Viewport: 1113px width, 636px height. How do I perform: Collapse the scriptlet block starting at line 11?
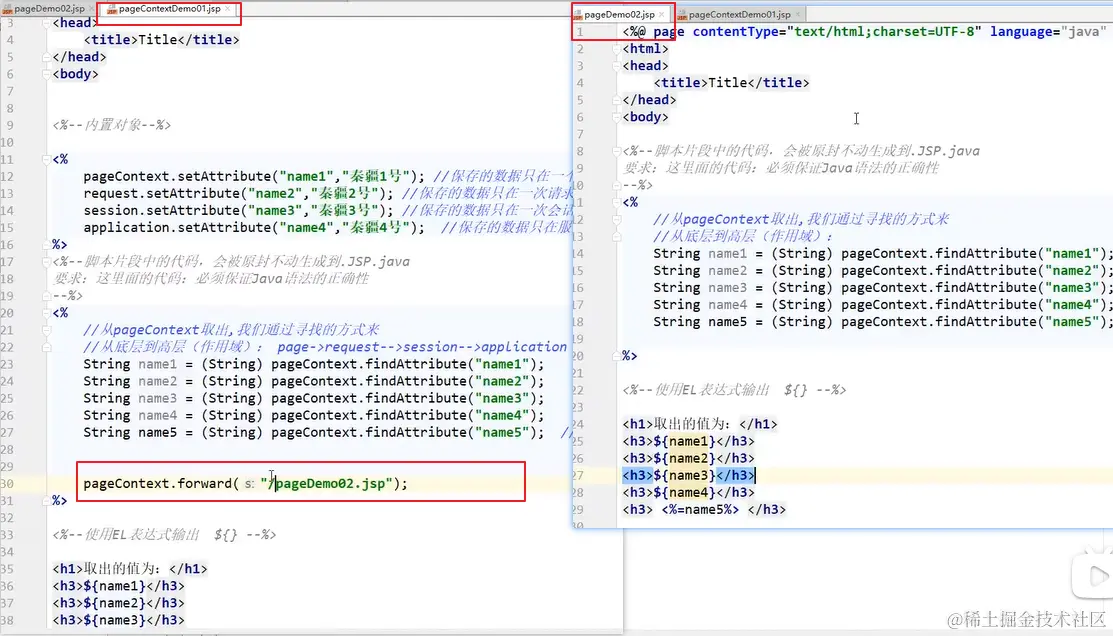click(x=44, y=160)
